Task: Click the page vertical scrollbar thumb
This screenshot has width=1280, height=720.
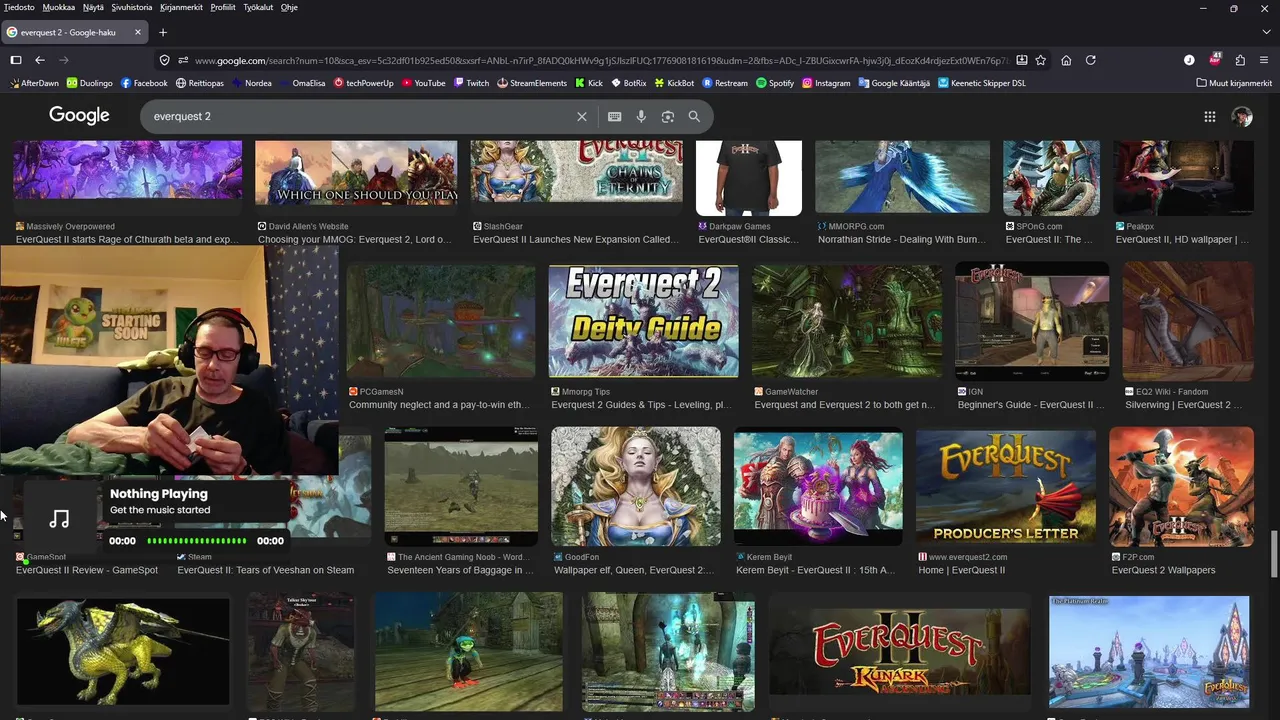Action: point(1274,555)
